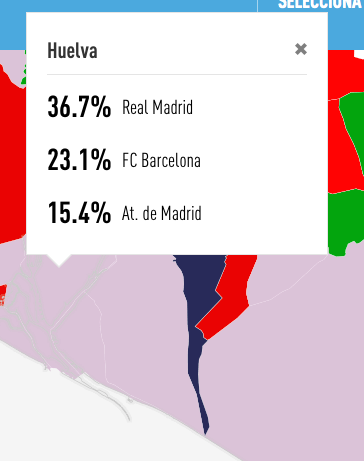Close the Huelva popup

click(301, 49)
